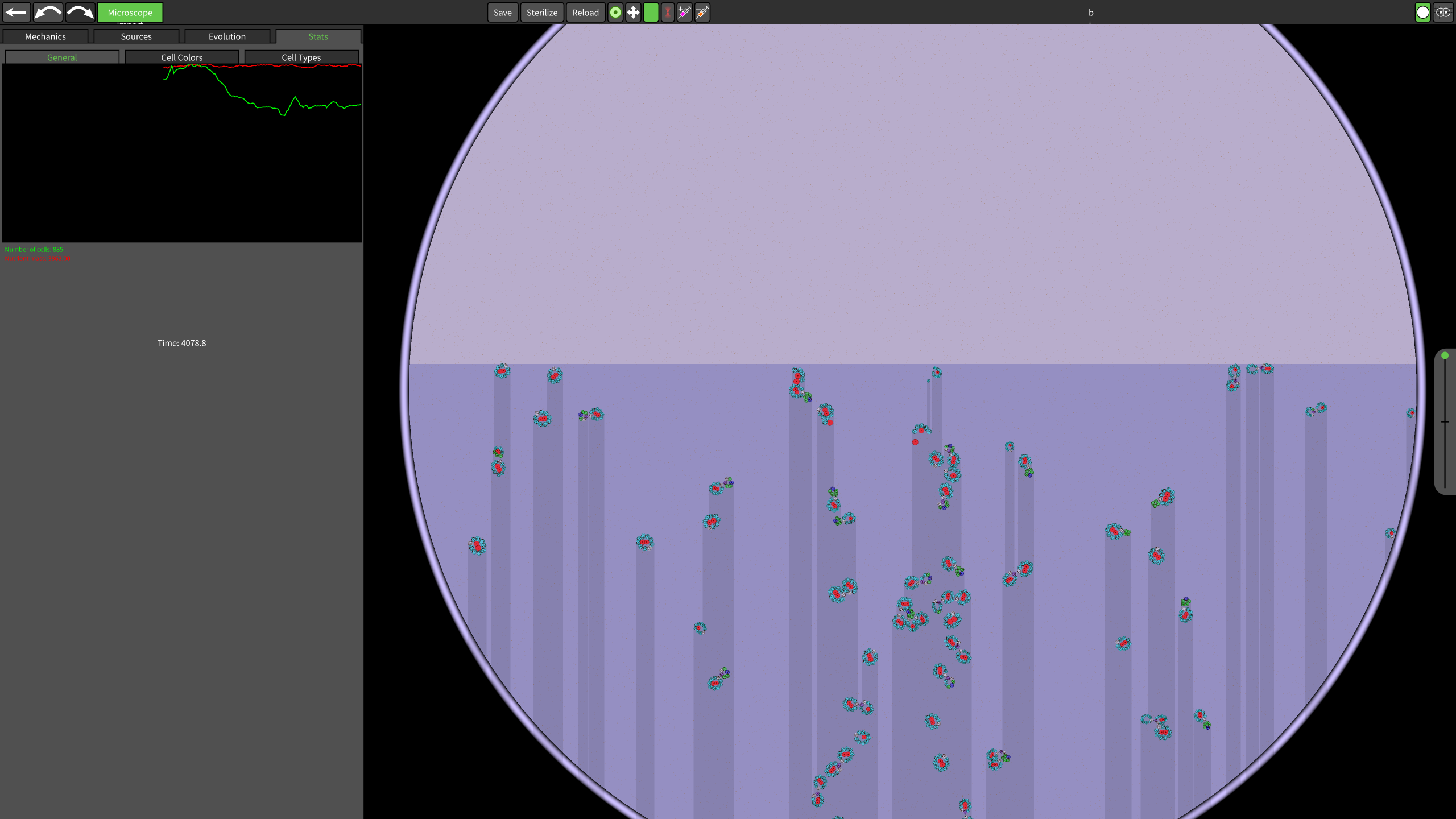The height and width of the screenshot is (819, 1456).
Task: Select the add-cell syringe tool
Action: coord(684,12)
